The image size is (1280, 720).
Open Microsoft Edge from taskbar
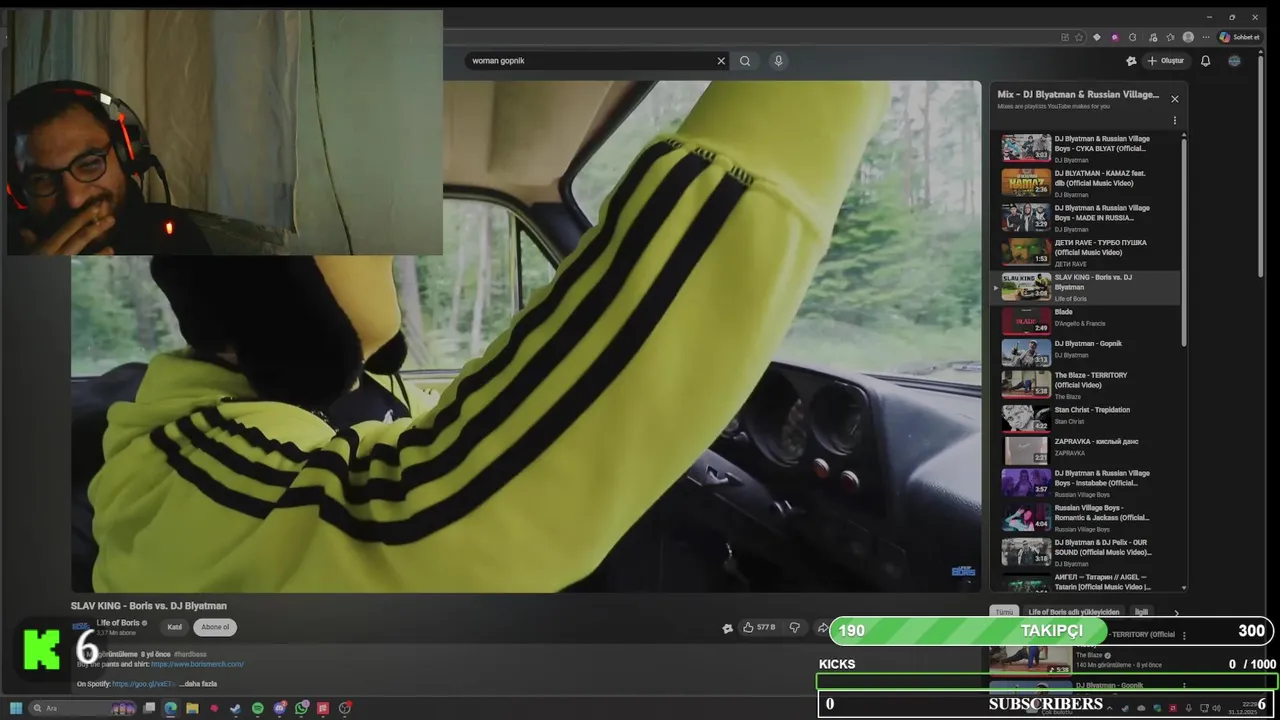click(x=170, y=708)
